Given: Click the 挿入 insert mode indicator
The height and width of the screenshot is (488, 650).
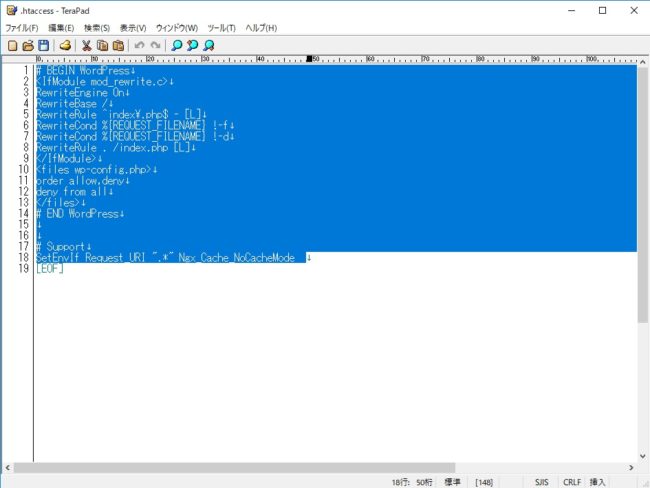Looking at the screenshot, I should 597,482.
